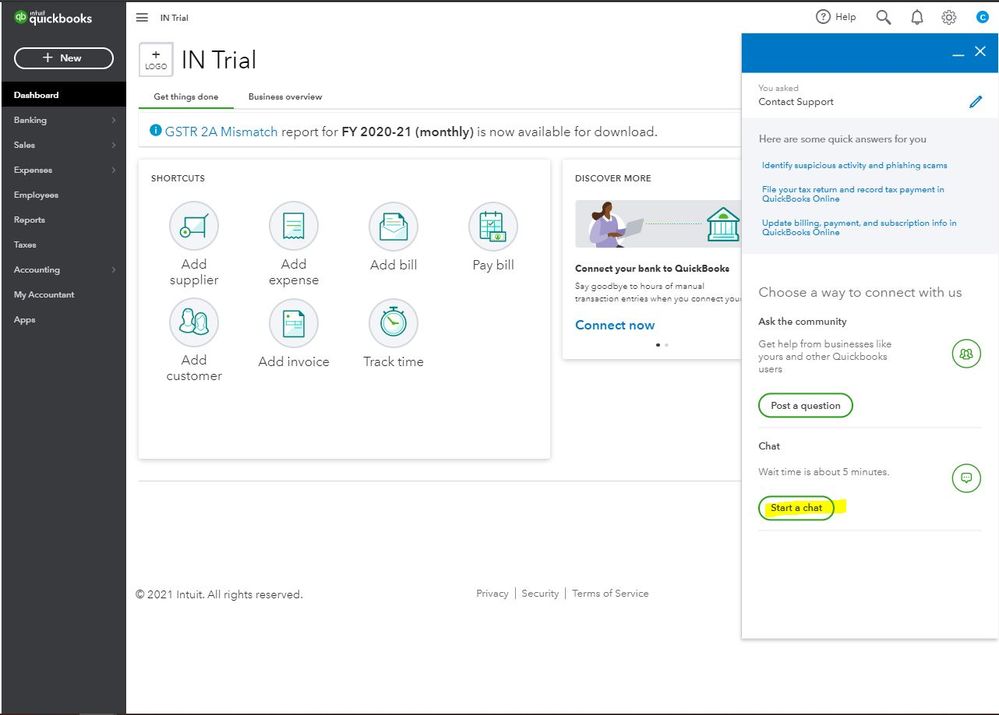This screenshot has width=999, height=715.
Task: Click the QuickBooks logo
Action: (x=53, y=17)
